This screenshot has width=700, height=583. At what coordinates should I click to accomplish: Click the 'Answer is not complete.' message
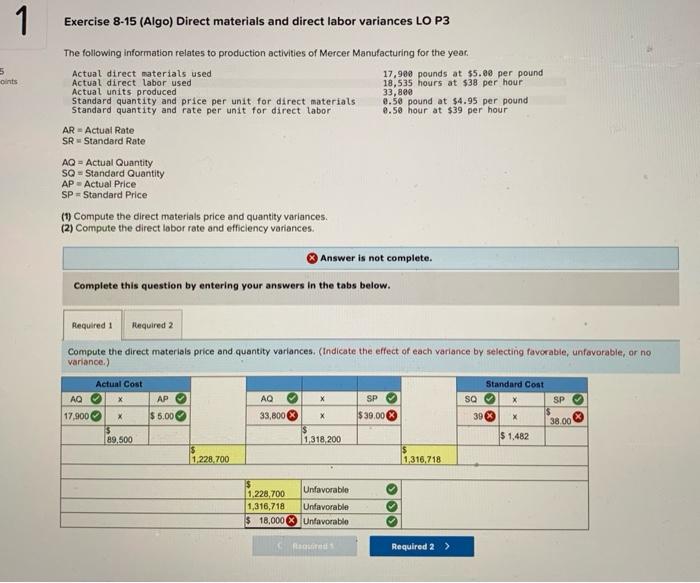(376, 258)
